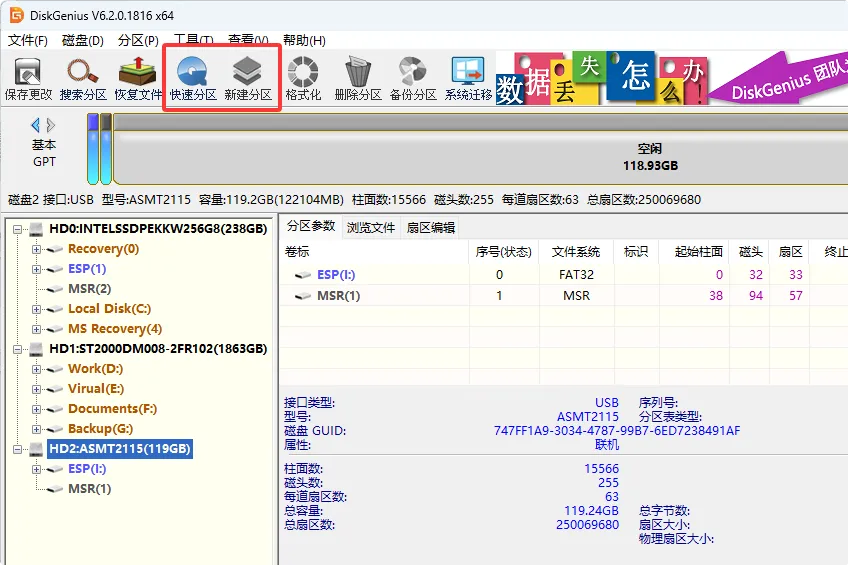848x565 pixels.
Task: Select MS Recovery(4) in tree
Action: point(115,329)
